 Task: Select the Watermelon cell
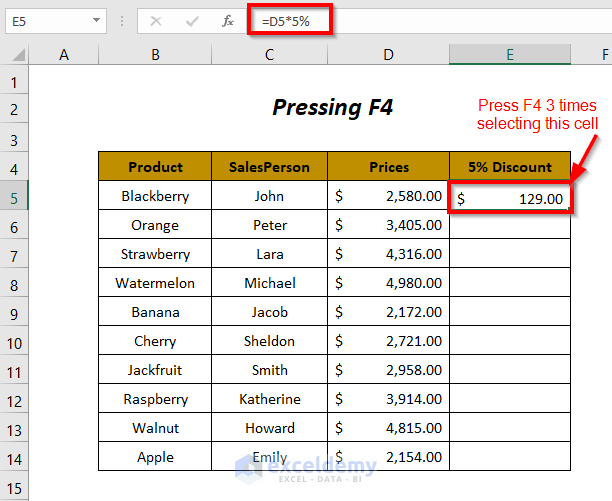[155, 283]
